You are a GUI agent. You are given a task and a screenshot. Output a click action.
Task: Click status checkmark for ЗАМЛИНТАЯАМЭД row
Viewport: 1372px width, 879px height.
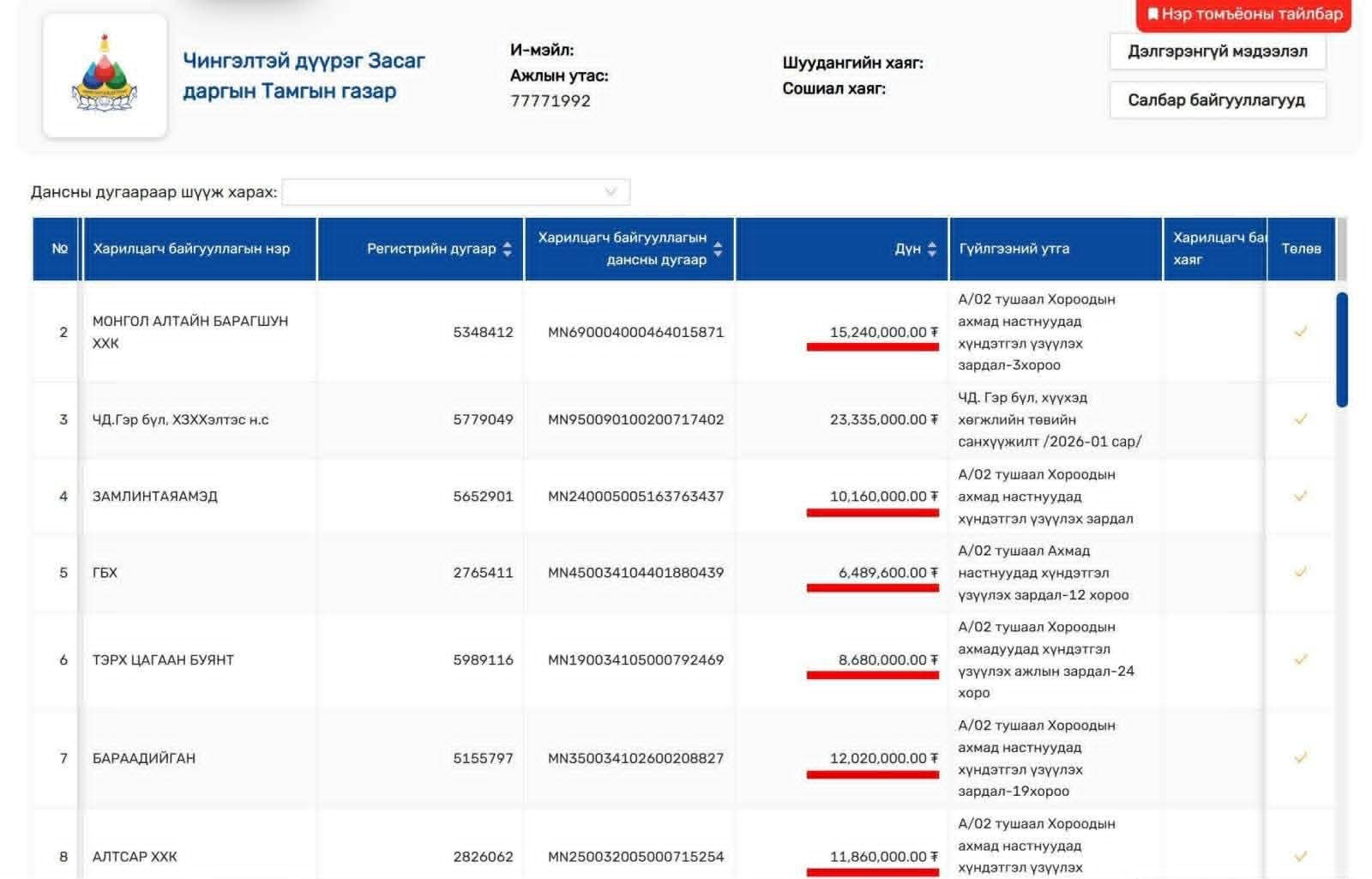pyautogui.click(x=1300, y=496)
